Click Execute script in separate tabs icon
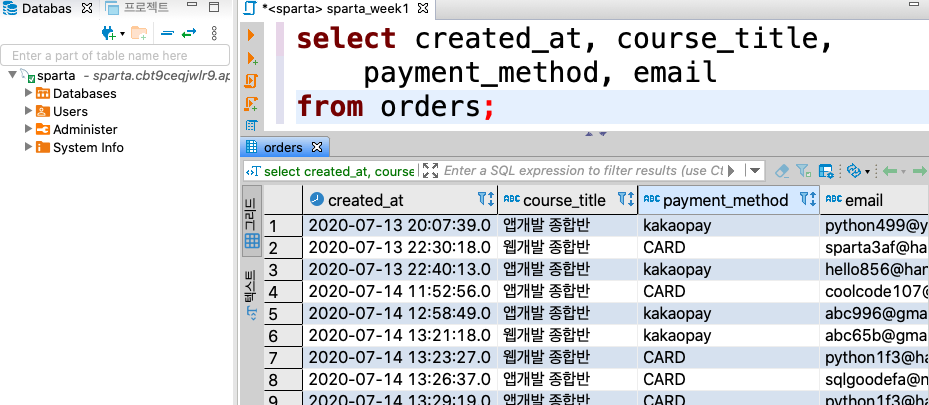 (252, 104)
